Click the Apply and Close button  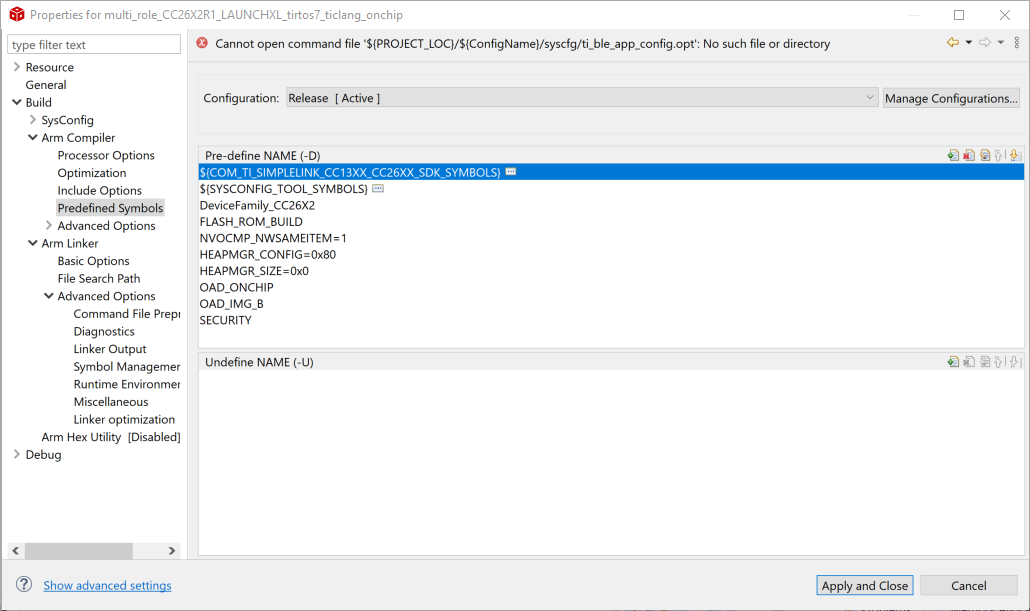[x=864, y=586]
